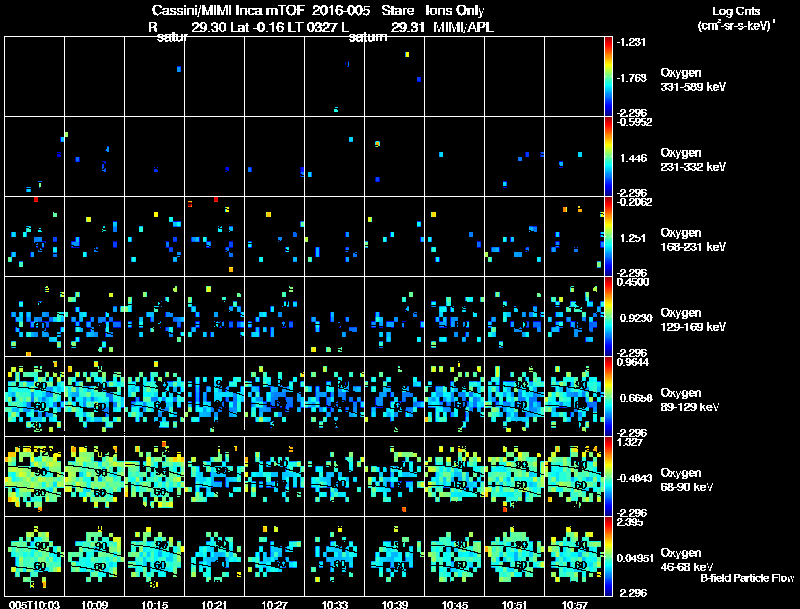Select the Oxygen 89-129 keV row label
The height and width of the screenshot is (609, 800).
(x=689, y=400)
